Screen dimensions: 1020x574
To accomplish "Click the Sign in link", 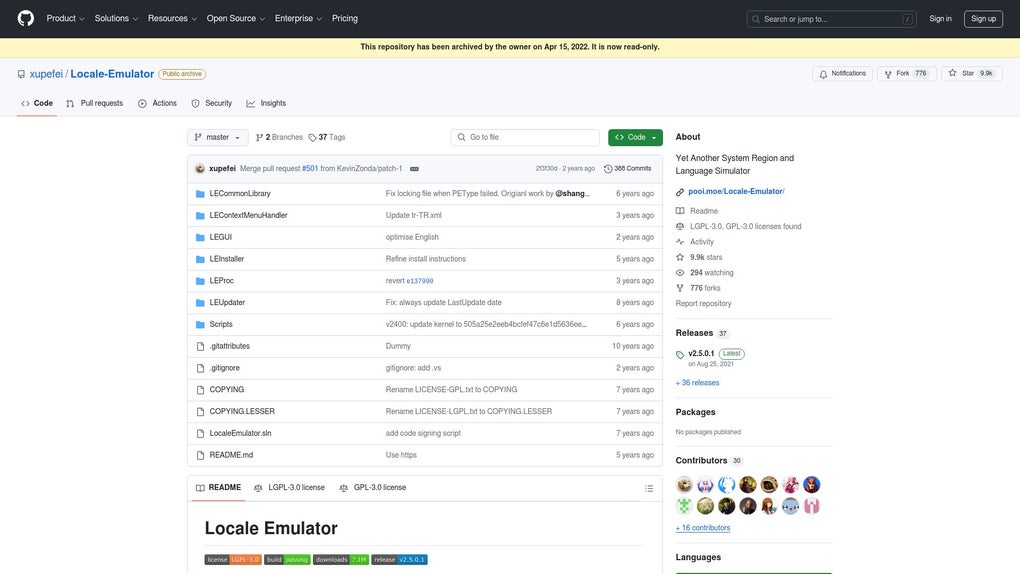I will (x=940, y=19).
